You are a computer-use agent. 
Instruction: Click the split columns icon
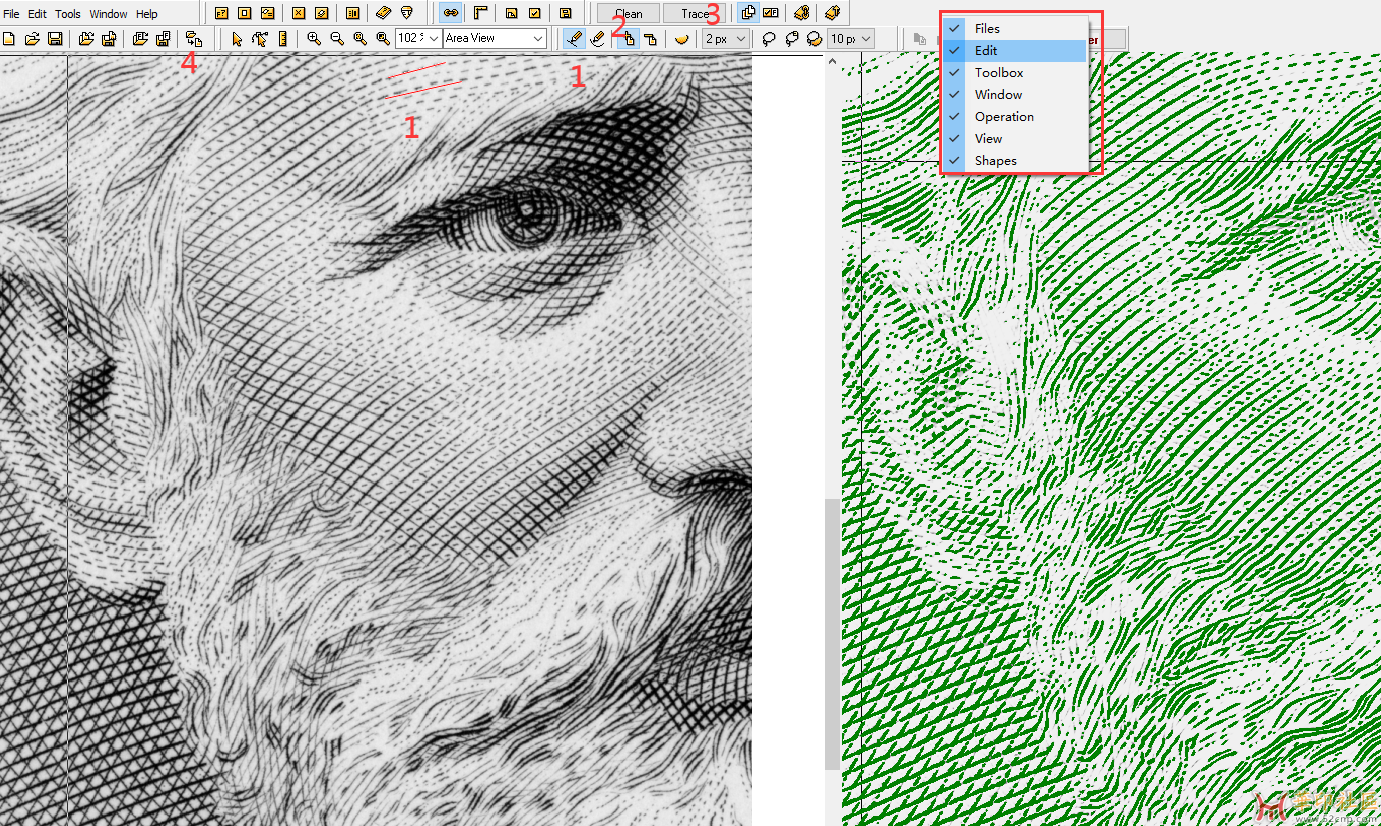coord(352,13)
